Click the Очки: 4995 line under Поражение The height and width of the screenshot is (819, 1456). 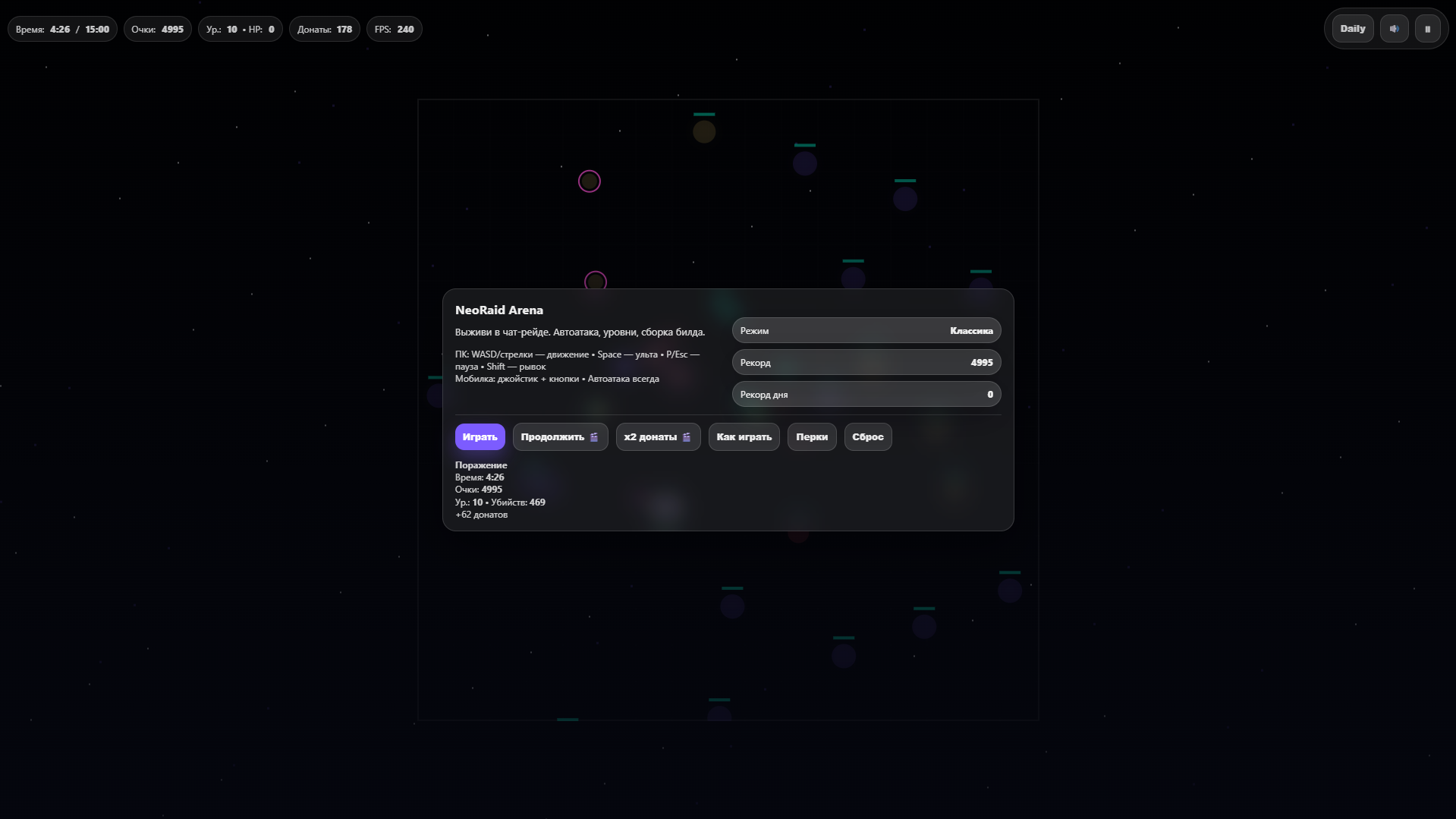tap(479, 490)
